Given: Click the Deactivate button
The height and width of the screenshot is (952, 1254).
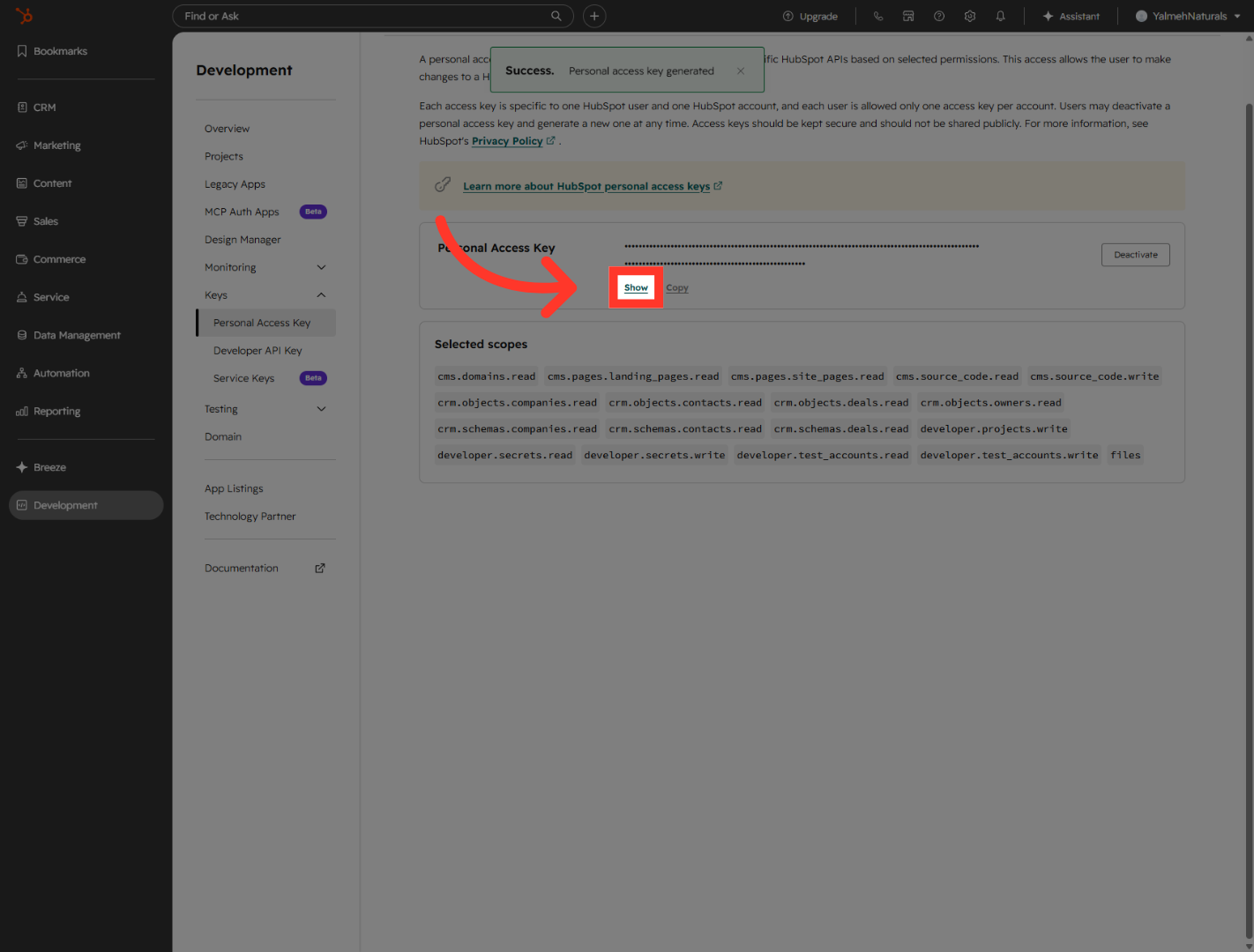Looking at the screenshot, I should click(1136, 255).
